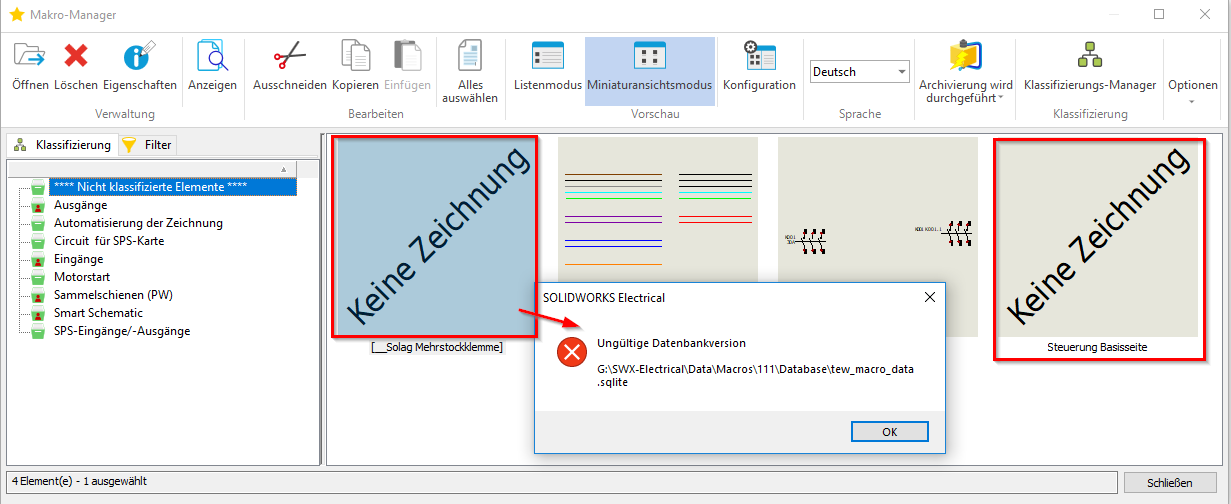Click the Anzeigen magnifier icon
Viewport: 1231px width, 504px height.
coord(212,57)
